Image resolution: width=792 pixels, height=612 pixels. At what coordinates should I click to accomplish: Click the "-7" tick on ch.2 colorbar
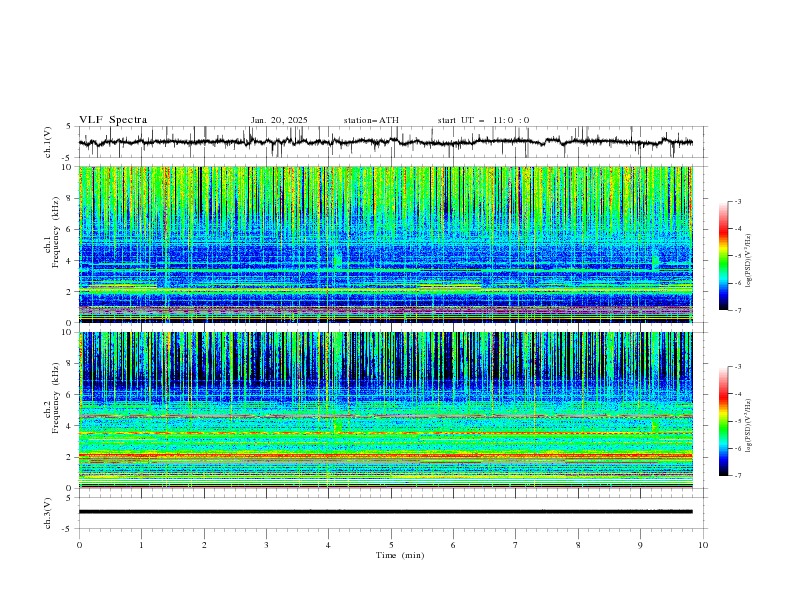[738, 475]
